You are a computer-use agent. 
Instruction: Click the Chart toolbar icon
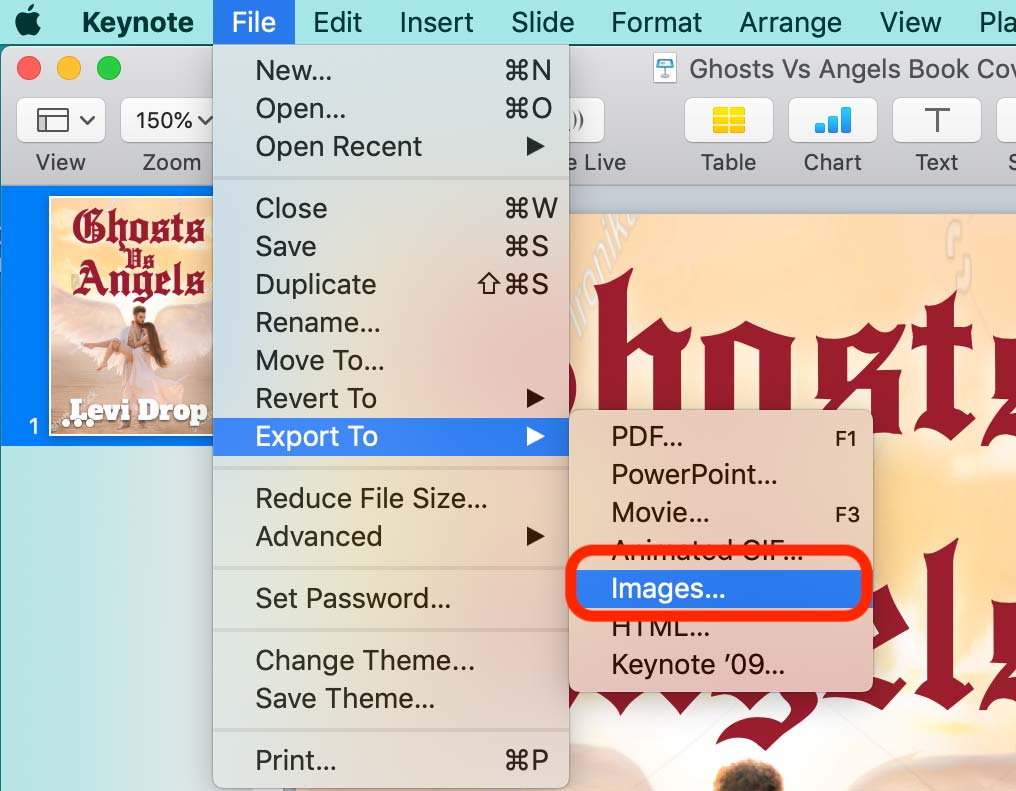pyautogui.click(x=832, y=120)
